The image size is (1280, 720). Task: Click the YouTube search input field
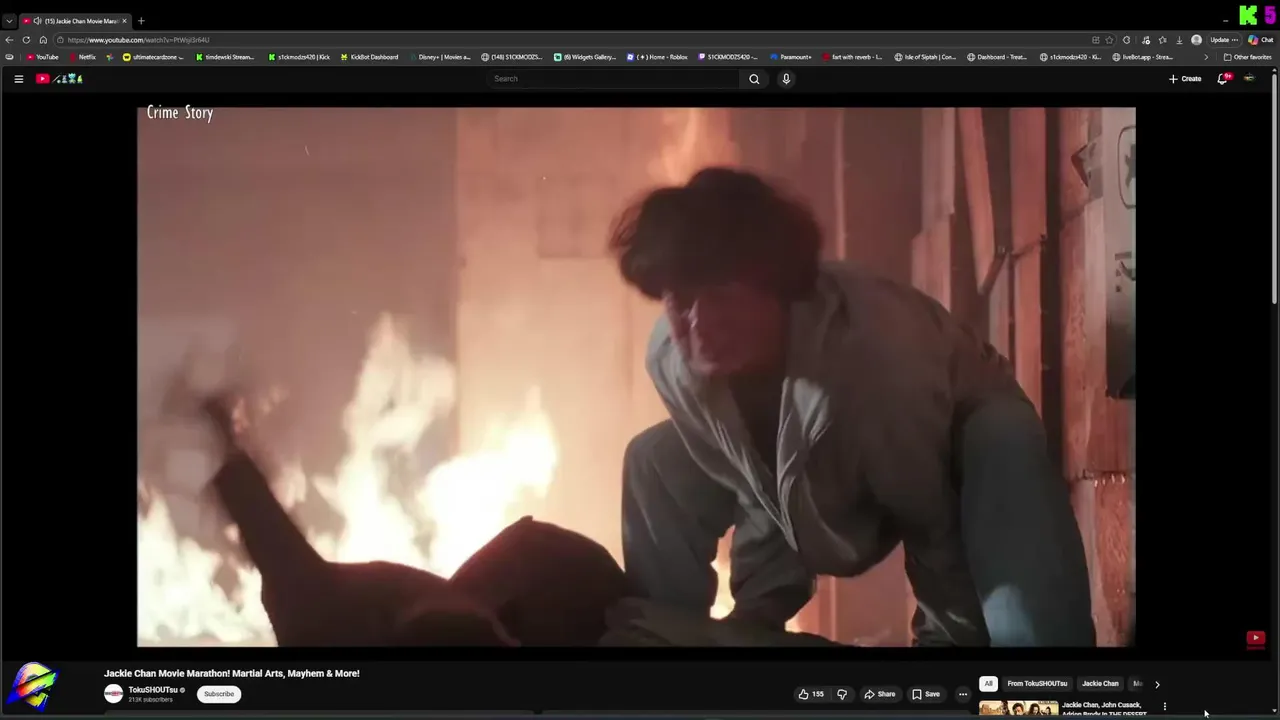[614, 79]
